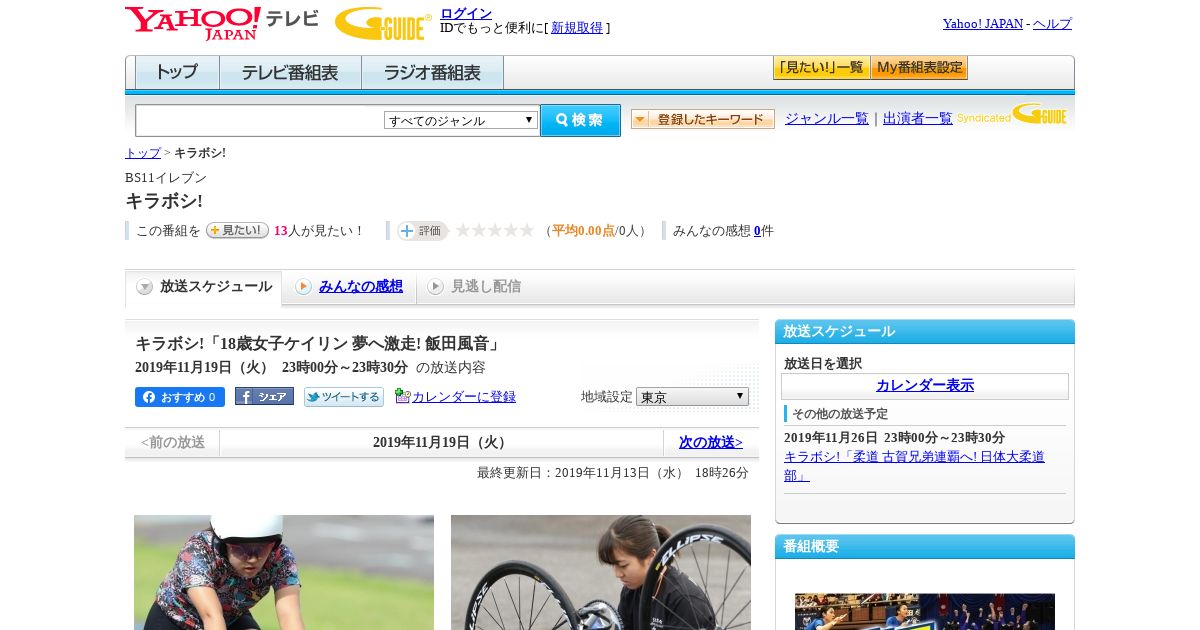Click the Facebook おすすめ button
The image size is (1200, 630).
[x=180, y=397]
